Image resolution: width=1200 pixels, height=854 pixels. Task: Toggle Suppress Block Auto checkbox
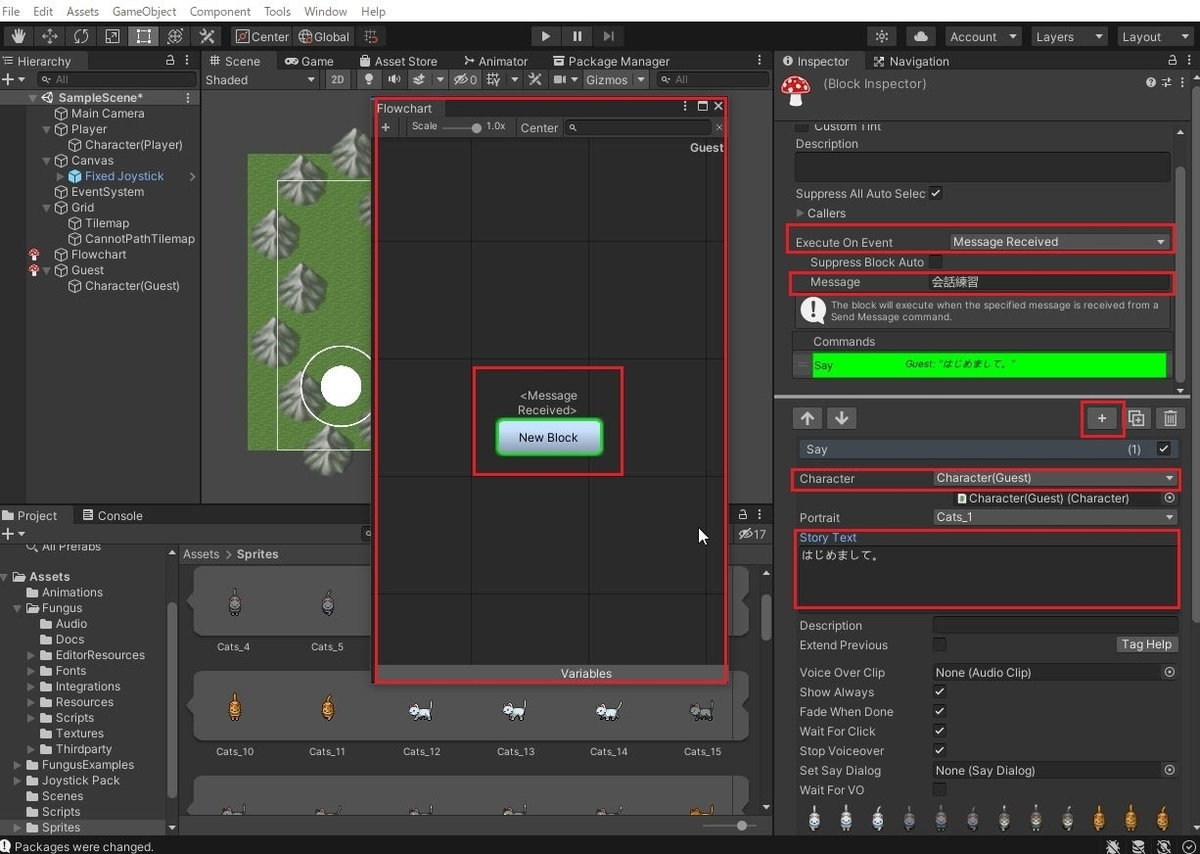coord(936,262)
